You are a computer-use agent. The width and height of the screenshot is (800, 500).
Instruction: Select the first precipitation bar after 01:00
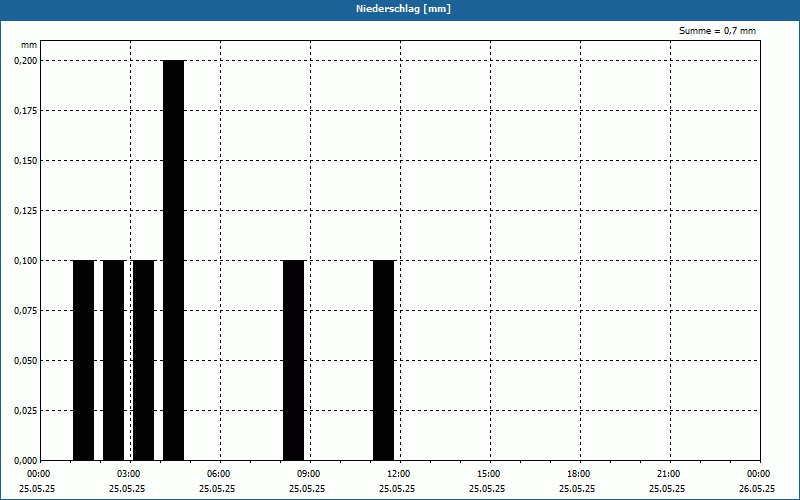(84, 360)
